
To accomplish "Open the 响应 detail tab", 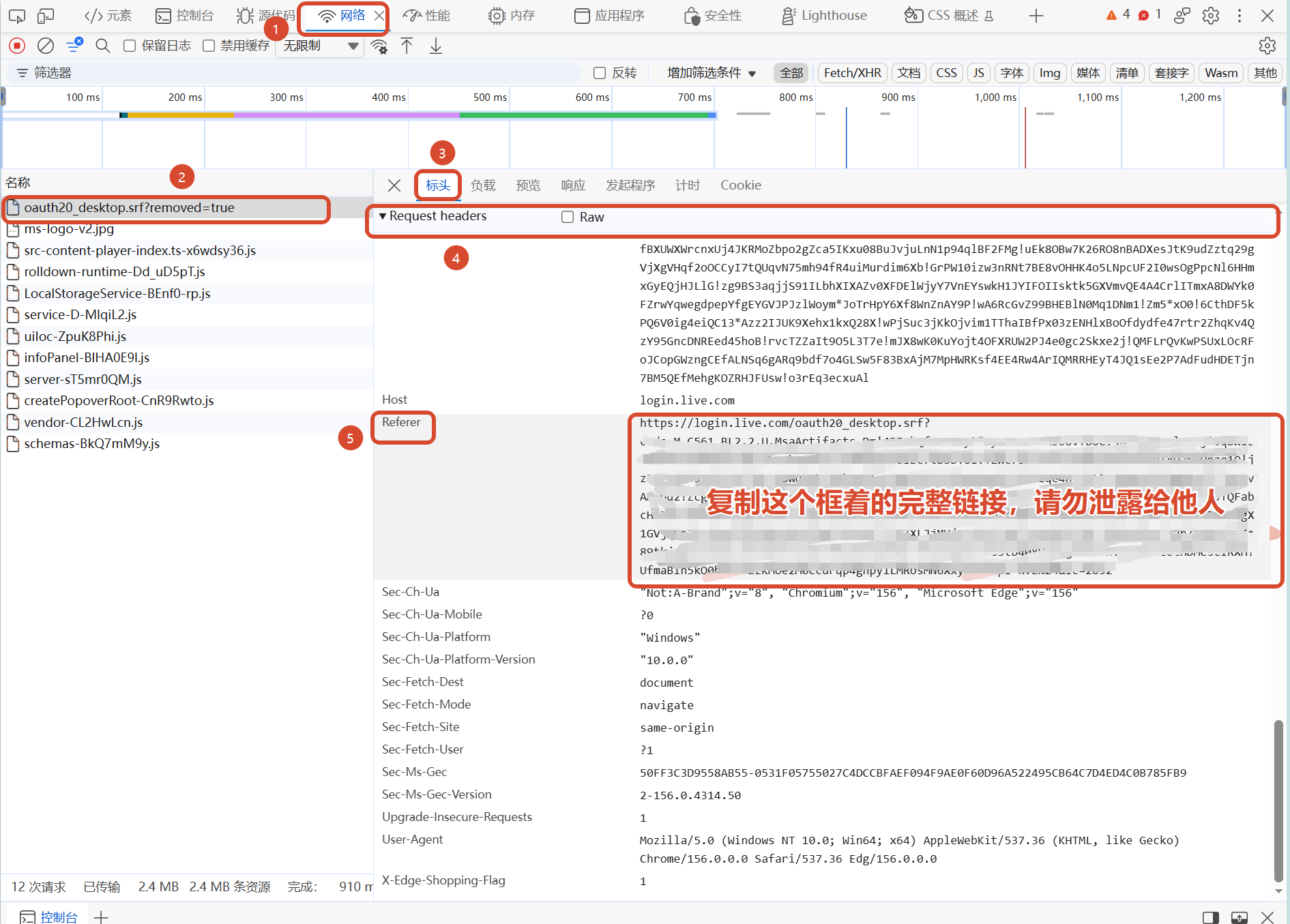I will (x=573, y=185).
